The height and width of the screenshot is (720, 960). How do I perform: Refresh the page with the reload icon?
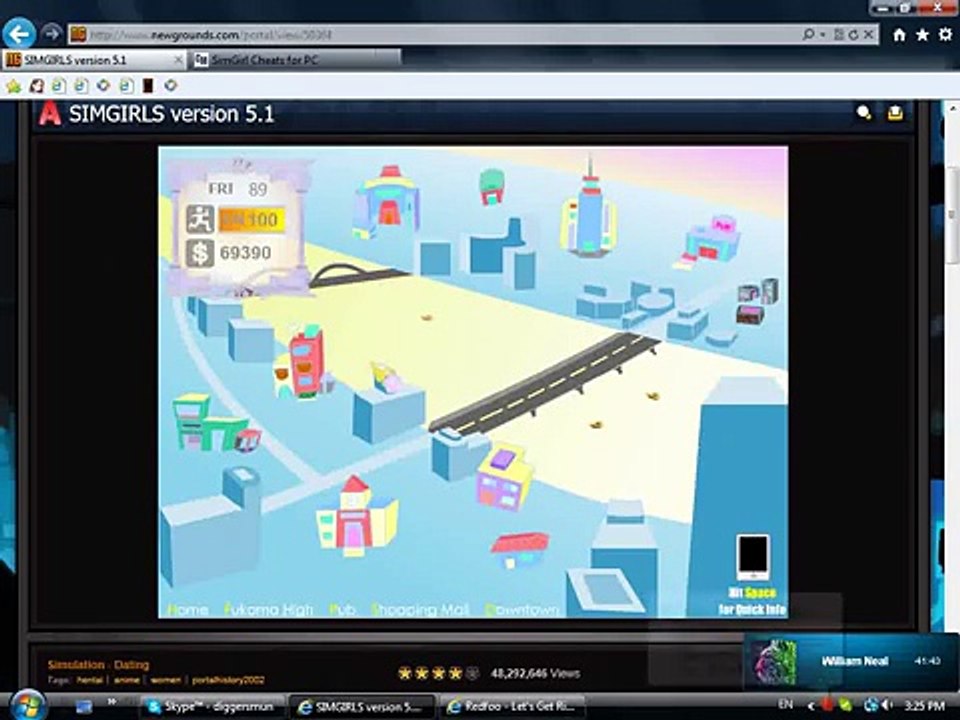853,34
